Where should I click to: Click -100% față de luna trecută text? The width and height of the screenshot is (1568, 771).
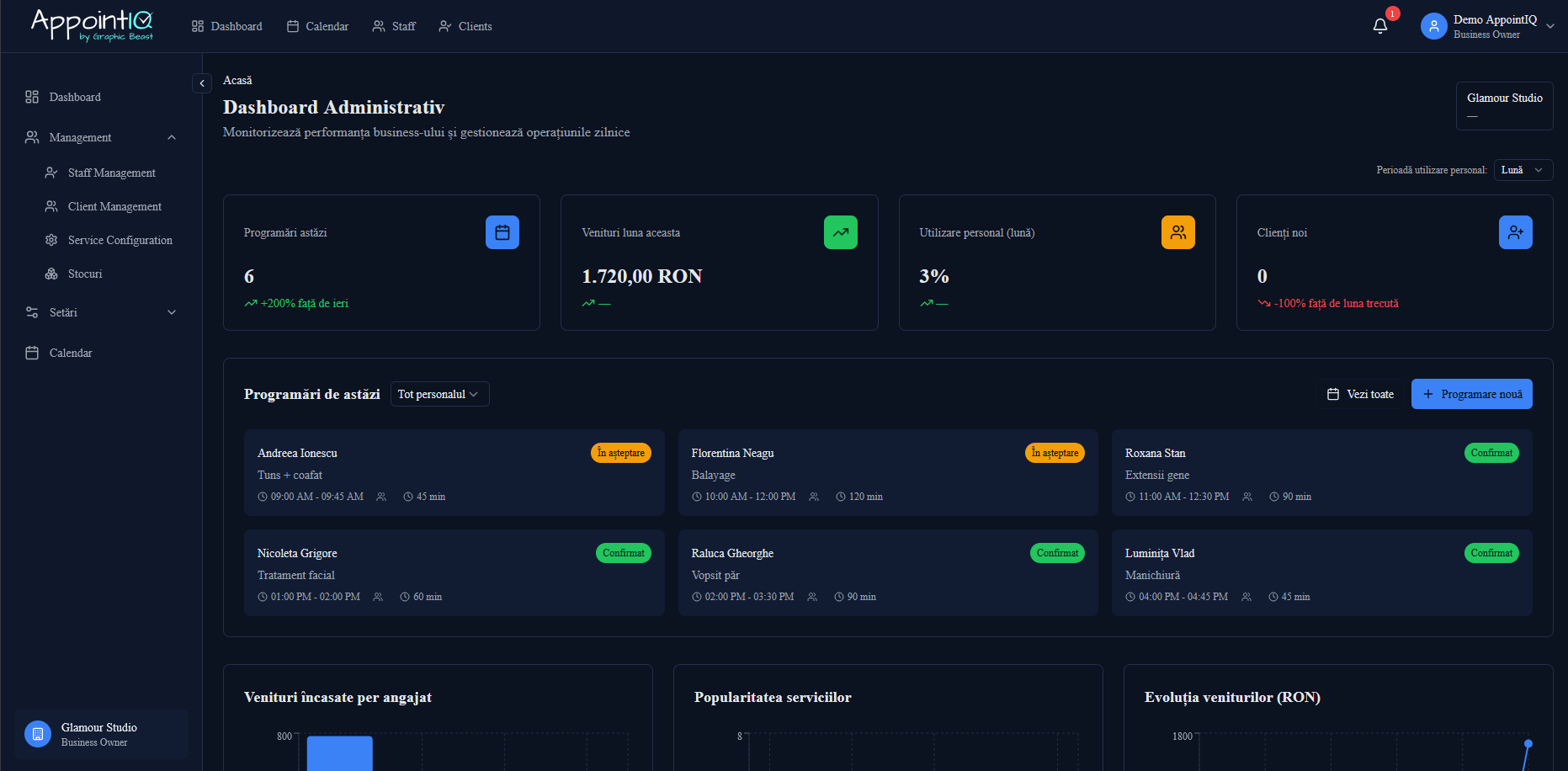(1337, 303)
